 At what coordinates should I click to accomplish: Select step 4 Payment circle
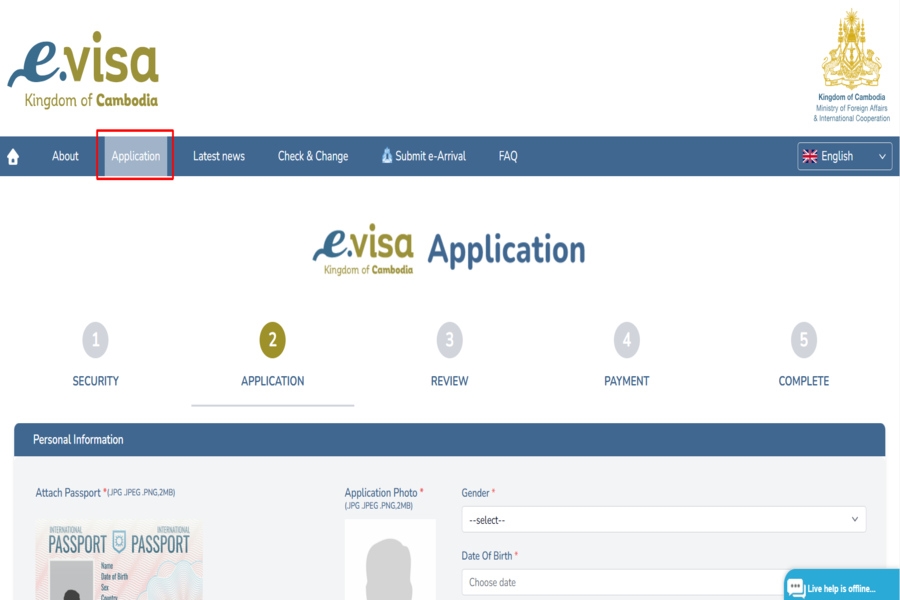[x=627, y=340]
